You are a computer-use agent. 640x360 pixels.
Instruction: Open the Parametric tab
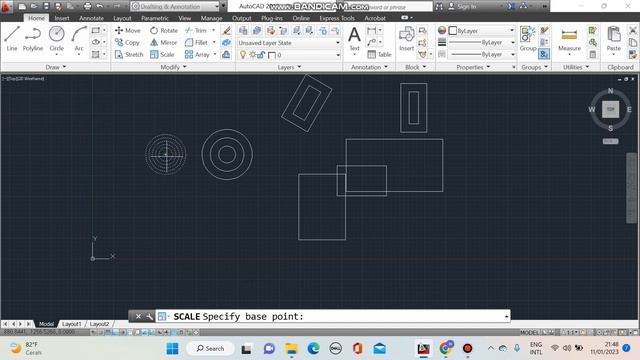click(155, 18)
